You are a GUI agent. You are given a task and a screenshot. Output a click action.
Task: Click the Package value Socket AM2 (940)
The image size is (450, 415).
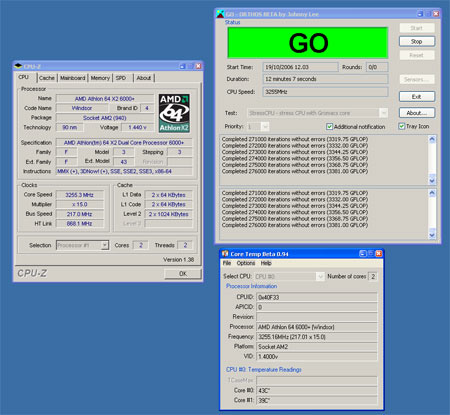click(x=105, y=118)
